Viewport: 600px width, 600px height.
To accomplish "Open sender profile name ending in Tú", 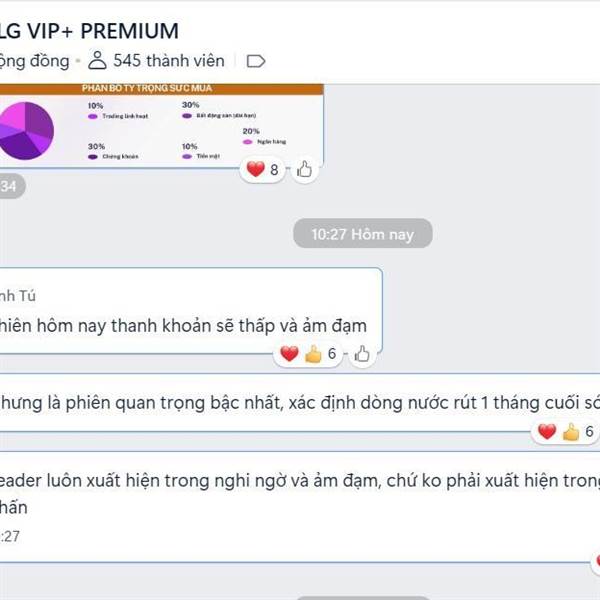I will (18, 296).
